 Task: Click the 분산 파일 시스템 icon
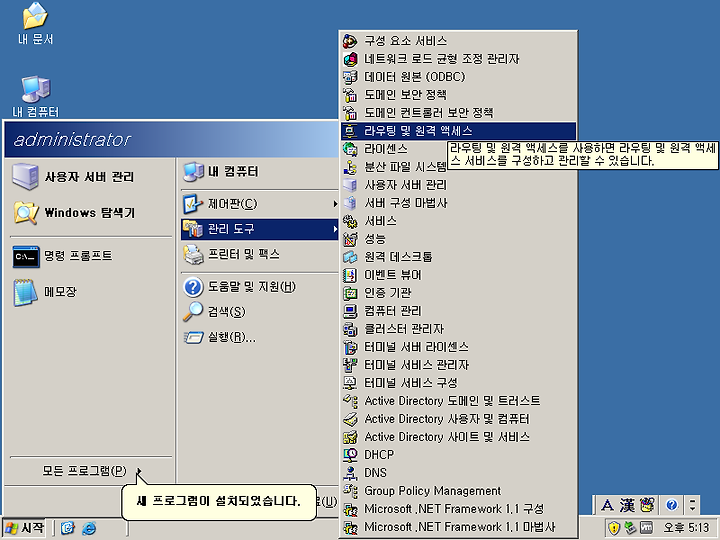350,167
